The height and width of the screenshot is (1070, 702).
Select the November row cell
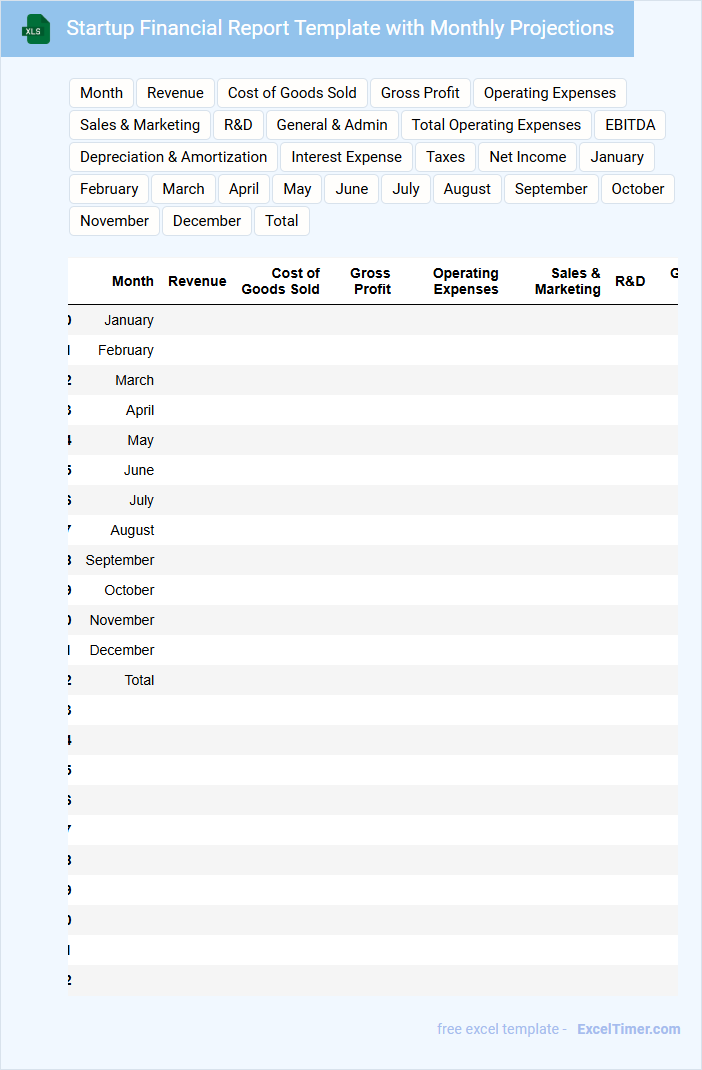coord(121,620)
